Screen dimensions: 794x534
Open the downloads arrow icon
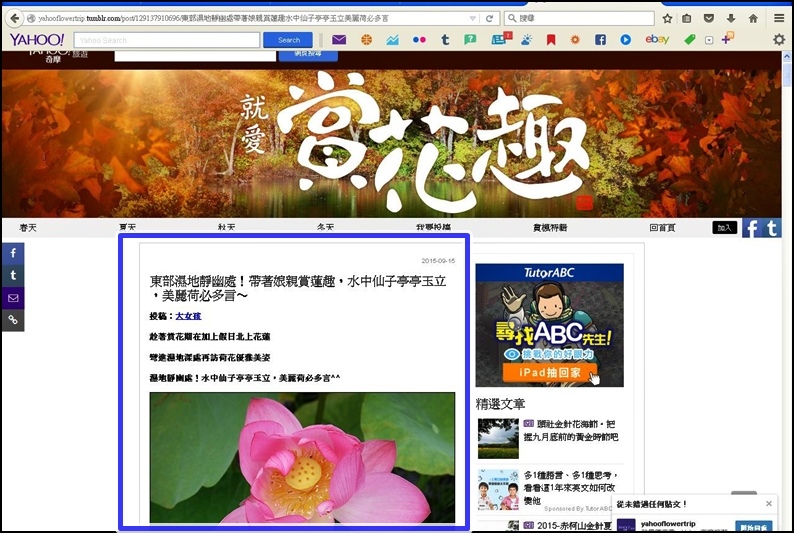pyautogui.click(x=731, y=18)
